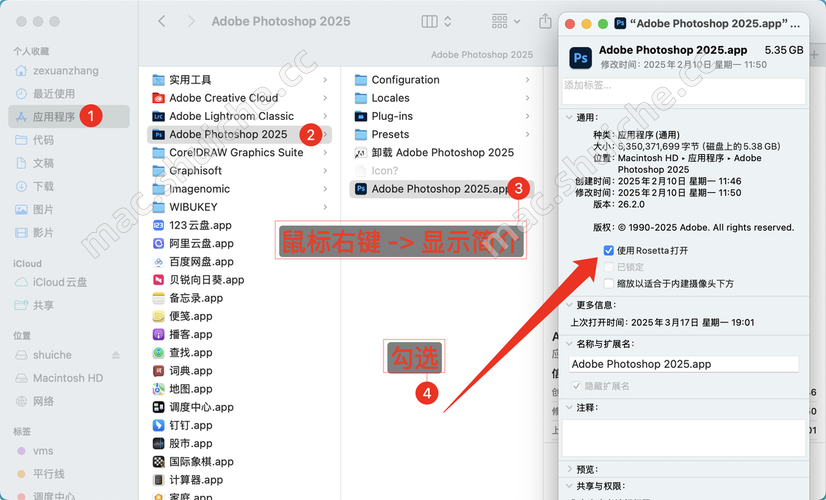Expand the 预览 section

[569, 469]
